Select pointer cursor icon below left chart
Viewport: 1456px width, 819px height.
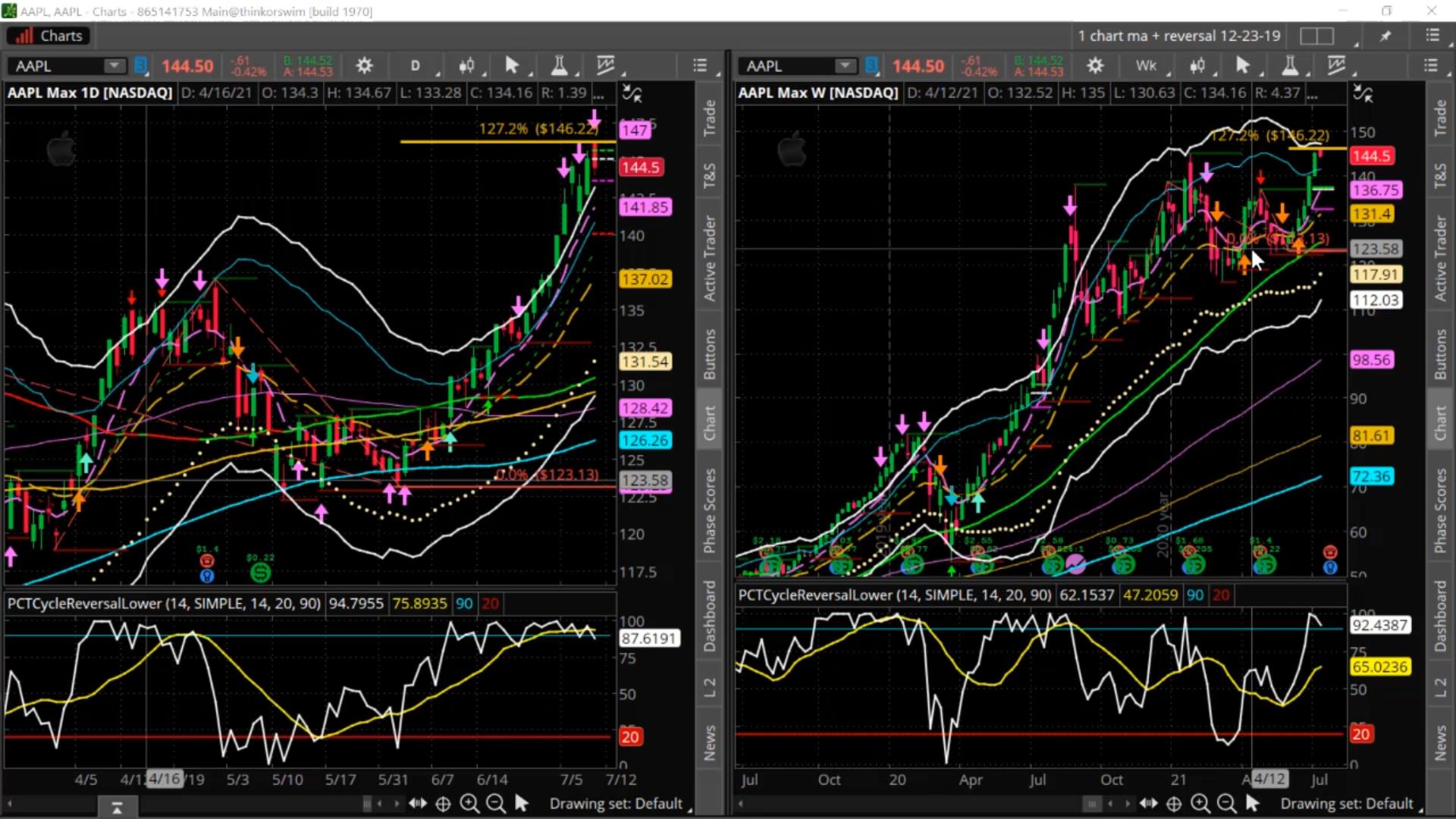coord(522,803)
